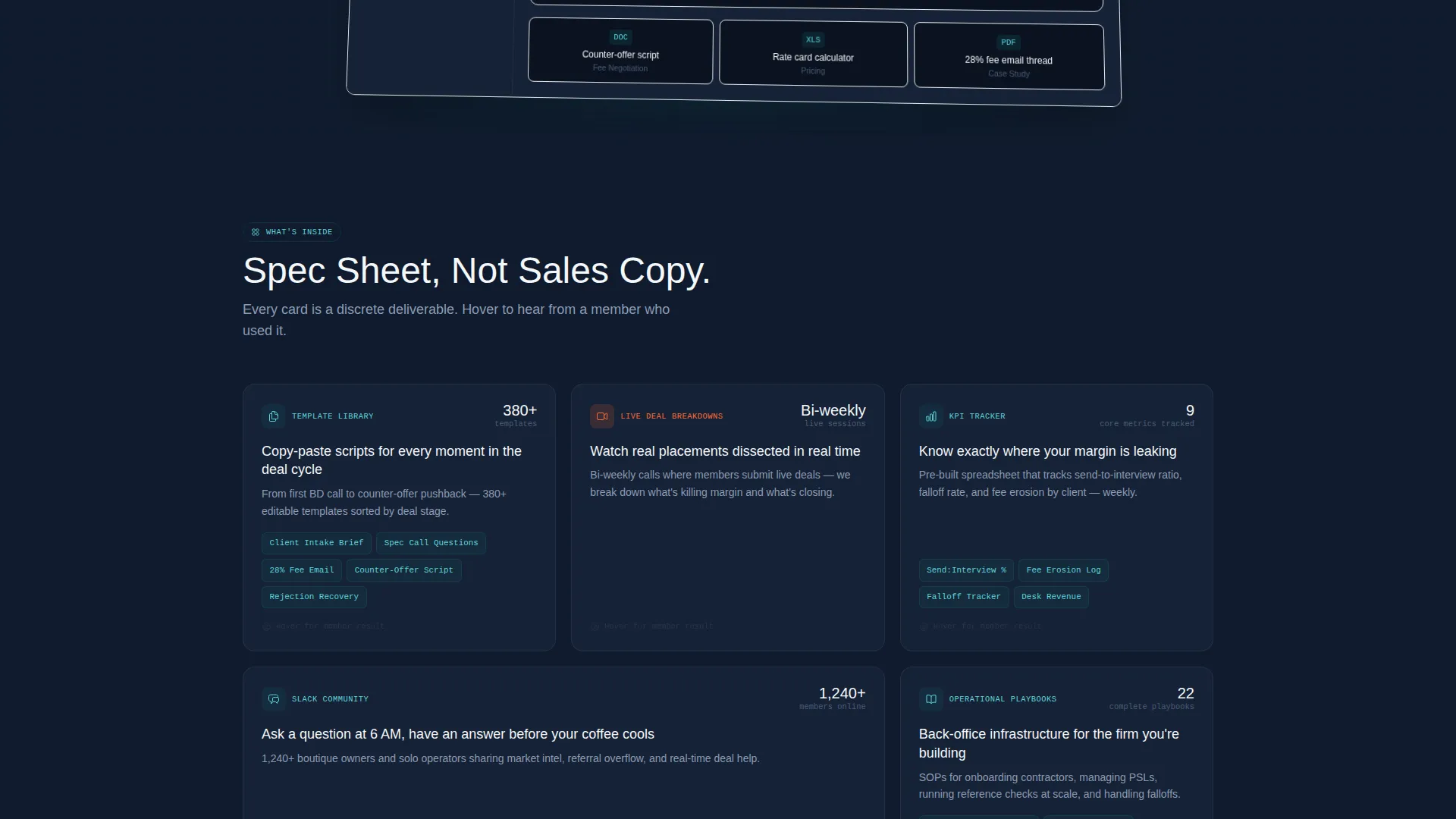Click the XLS file type badge

point(813,39)
